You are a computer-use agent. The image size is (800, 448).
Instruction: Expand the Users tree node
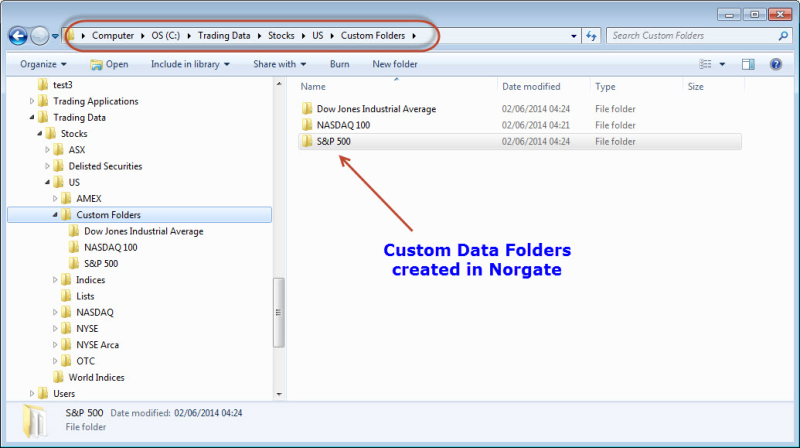point(32,393)
